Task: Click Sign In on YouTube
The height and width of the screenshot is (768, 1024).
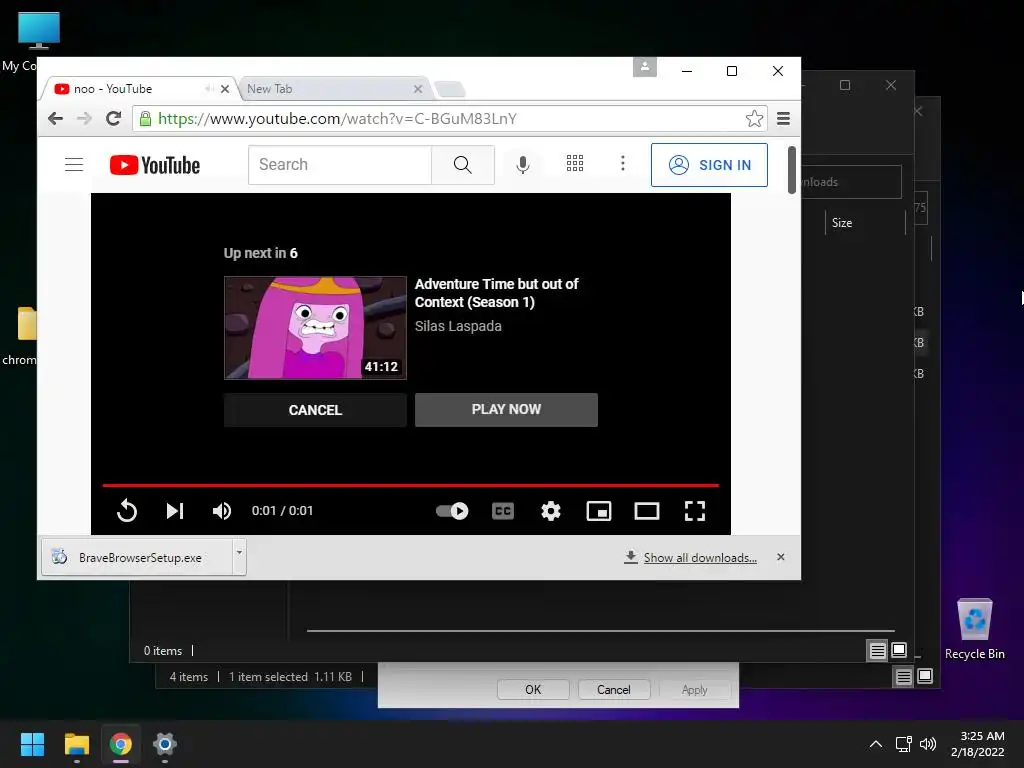Action: (x=709, y=165)
